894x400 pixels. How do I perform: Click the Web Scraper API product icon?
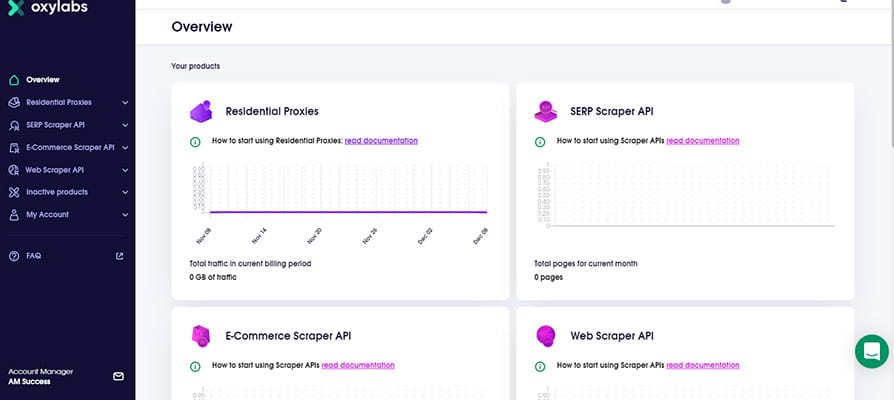[x=545, y=336]
